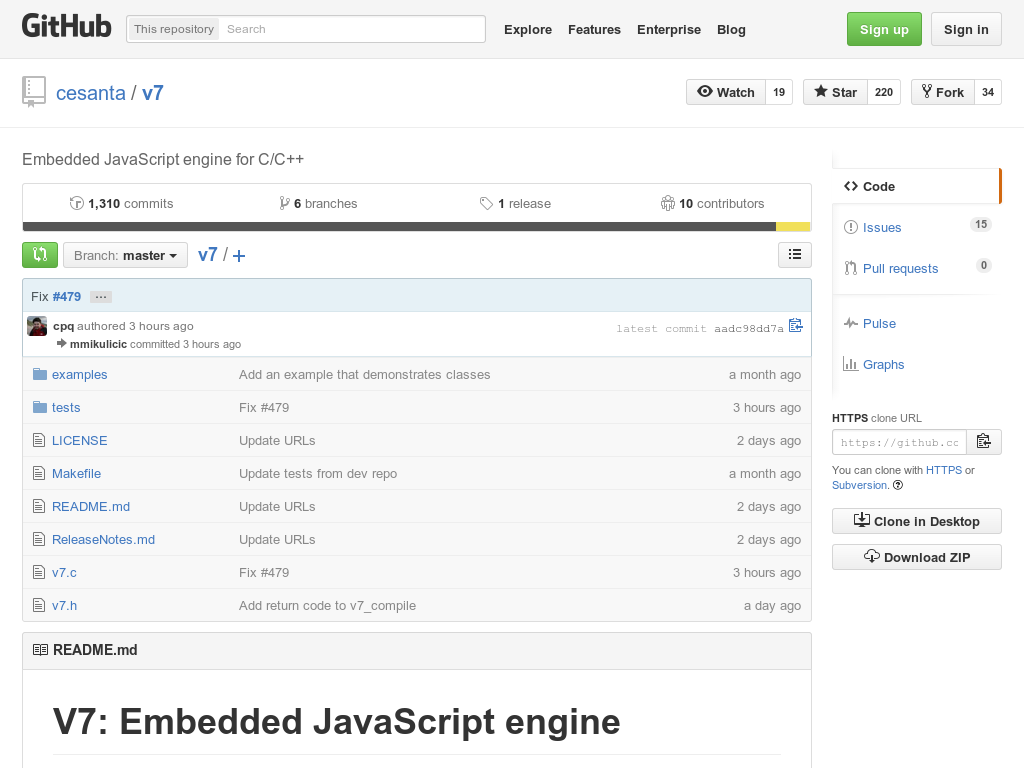Click the release tag icon
The height and width of the screenshot is (768, 1024).
pyautogui.click(x=486, y=204)
